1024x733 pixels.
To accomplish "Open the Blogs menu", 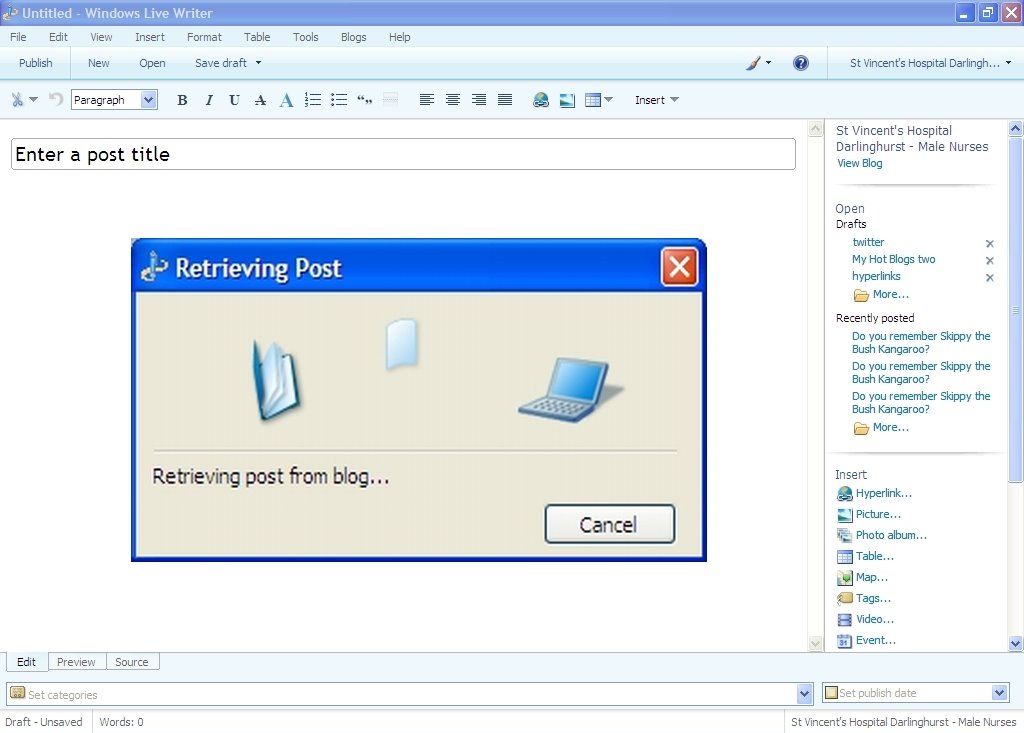I will click(353, 37).
